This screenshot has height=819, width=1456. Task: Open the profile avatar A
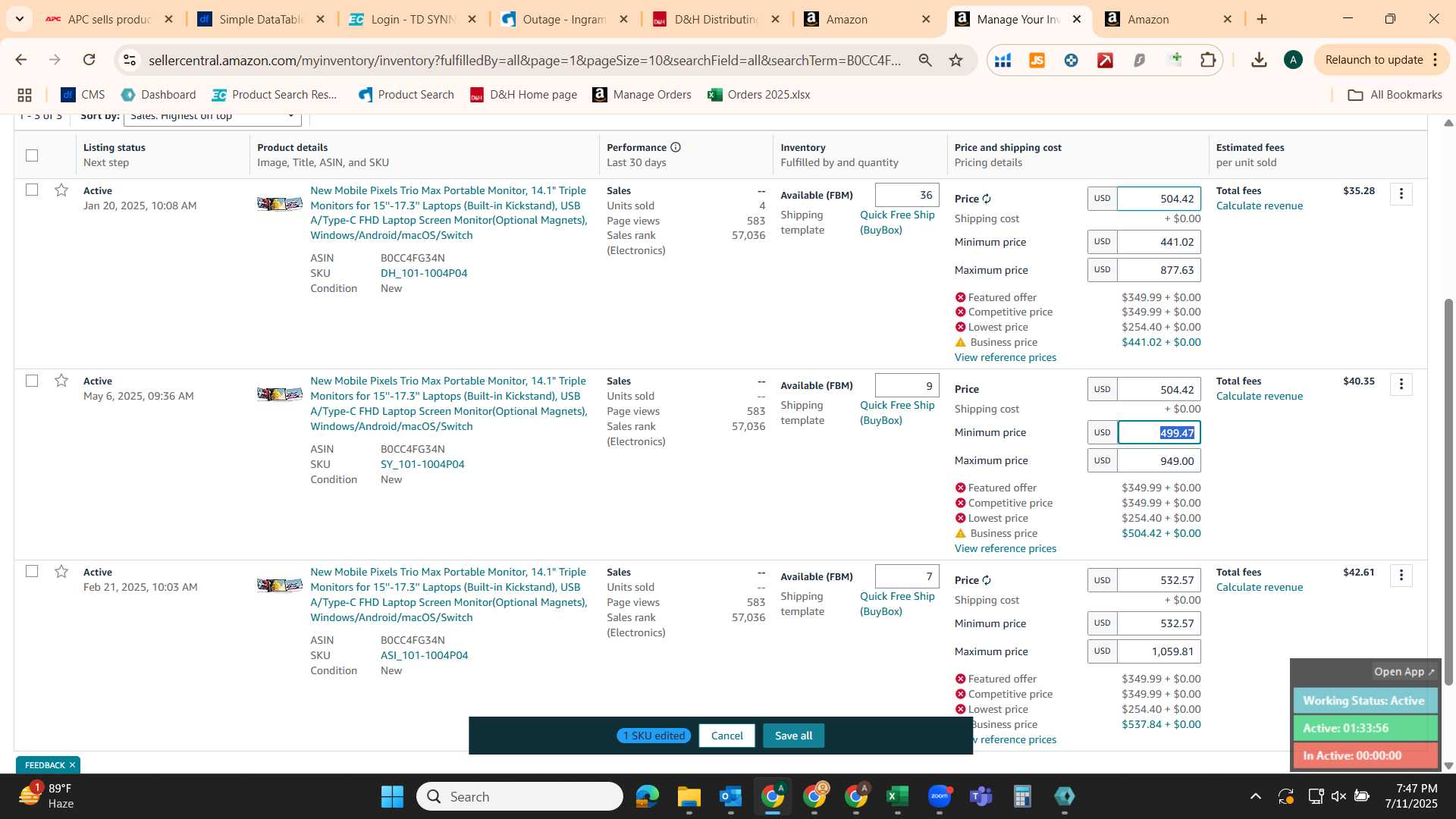(1293, 60)
